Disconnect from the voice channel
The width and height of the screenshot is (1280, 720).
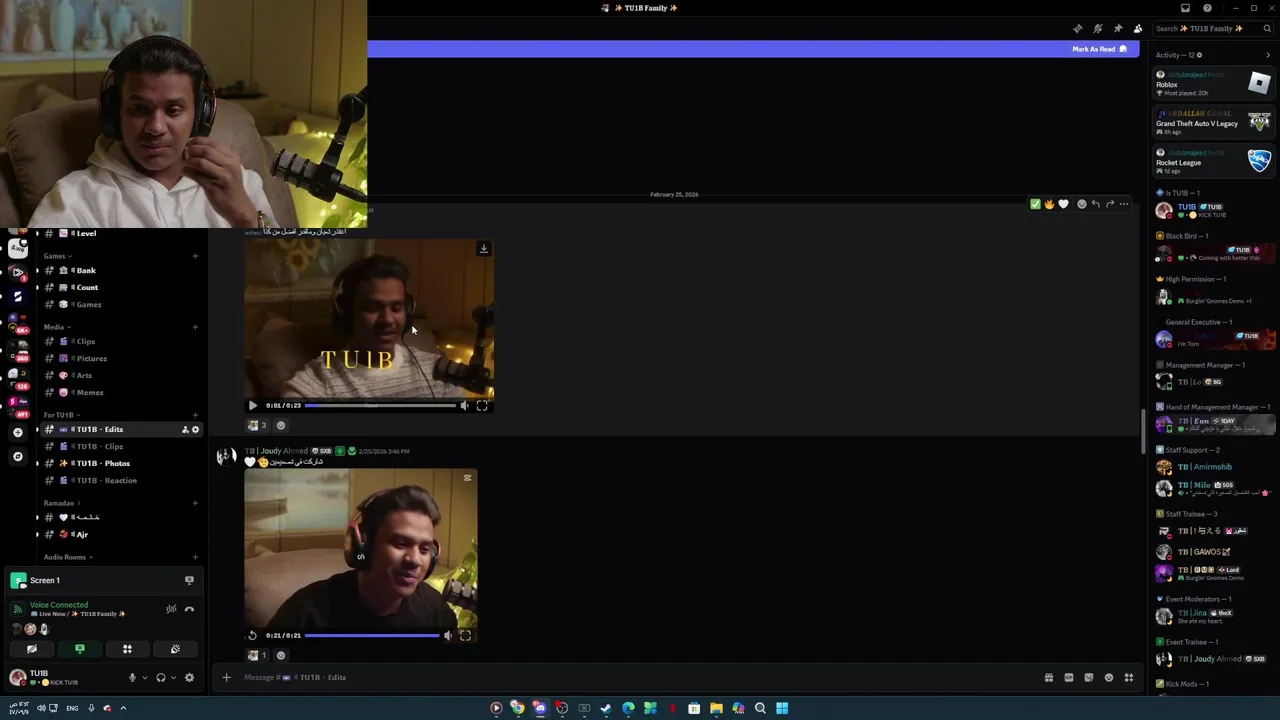(189, 610)
